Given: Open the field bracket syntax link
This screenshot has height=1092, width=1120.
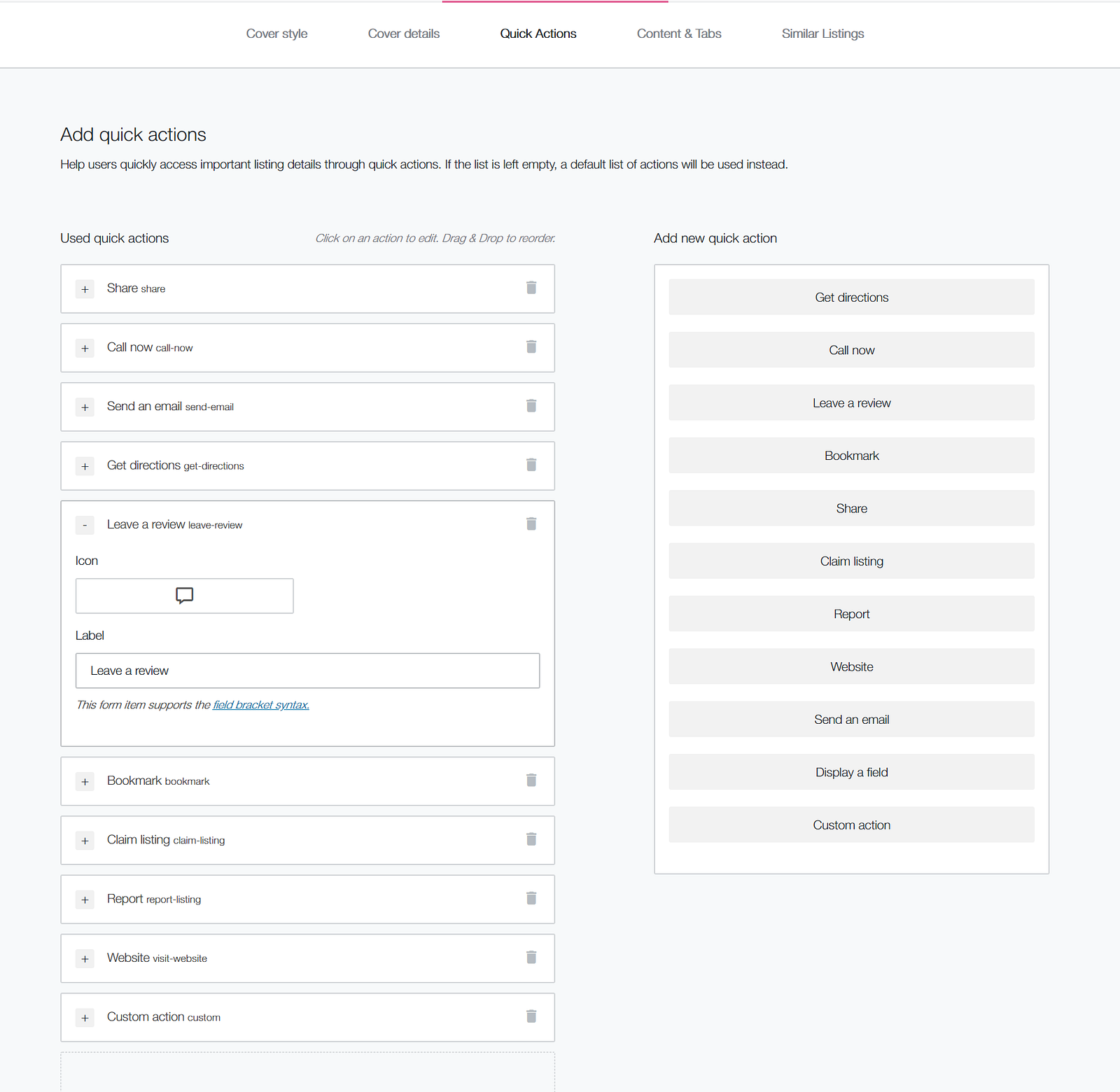Looking at the screenshot, I should tap(261, 705).
